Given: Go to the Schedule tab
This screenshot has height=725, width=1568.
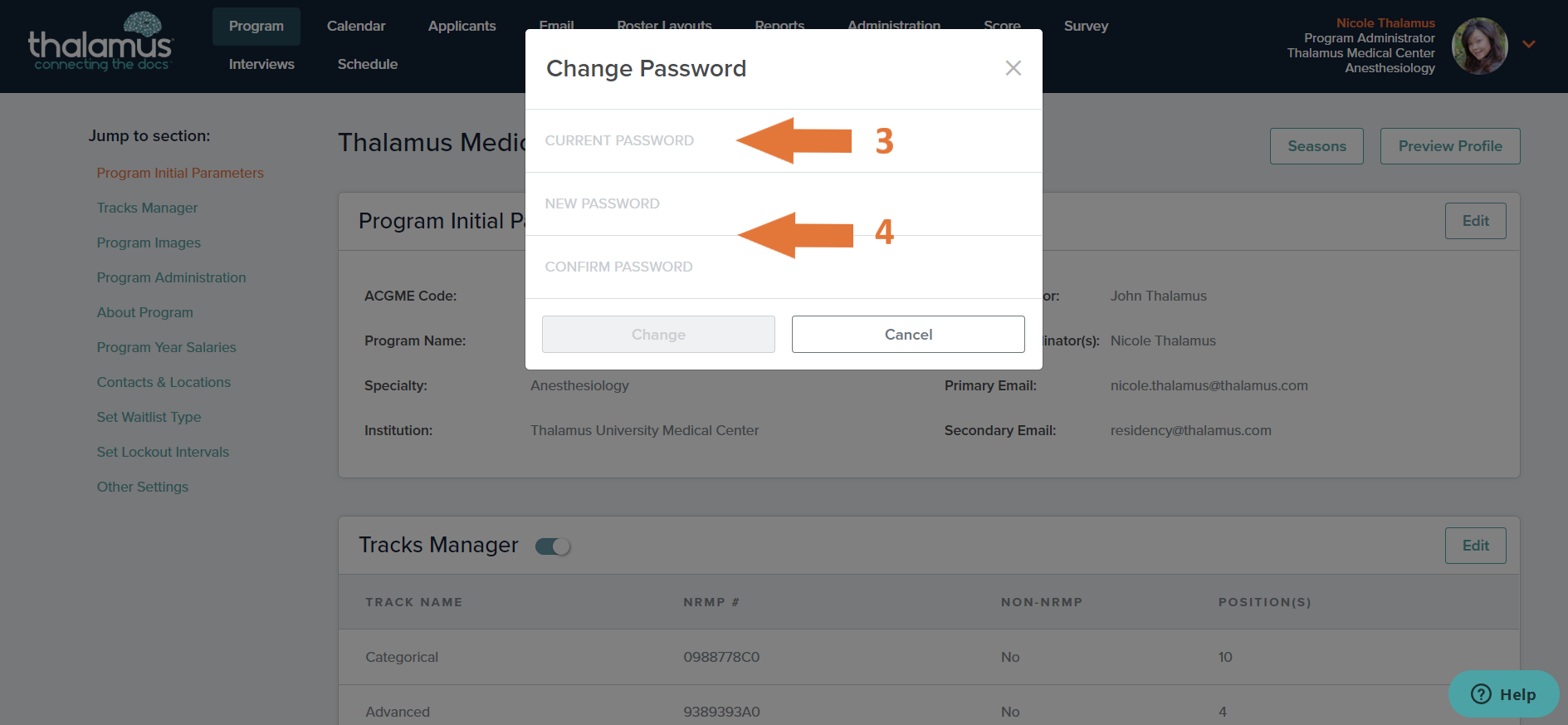Looking at the screenshot, I should tap(368, 65).
